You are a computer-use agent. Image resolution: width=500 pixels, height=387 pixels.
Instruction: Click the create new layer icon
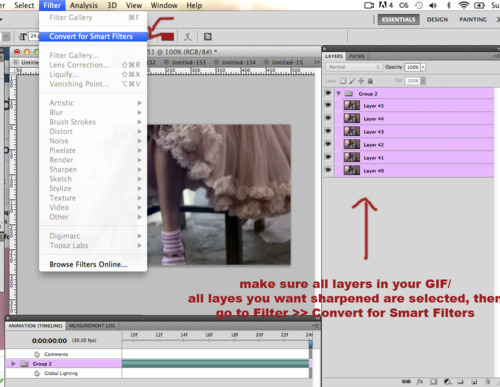tap(474, 382)
